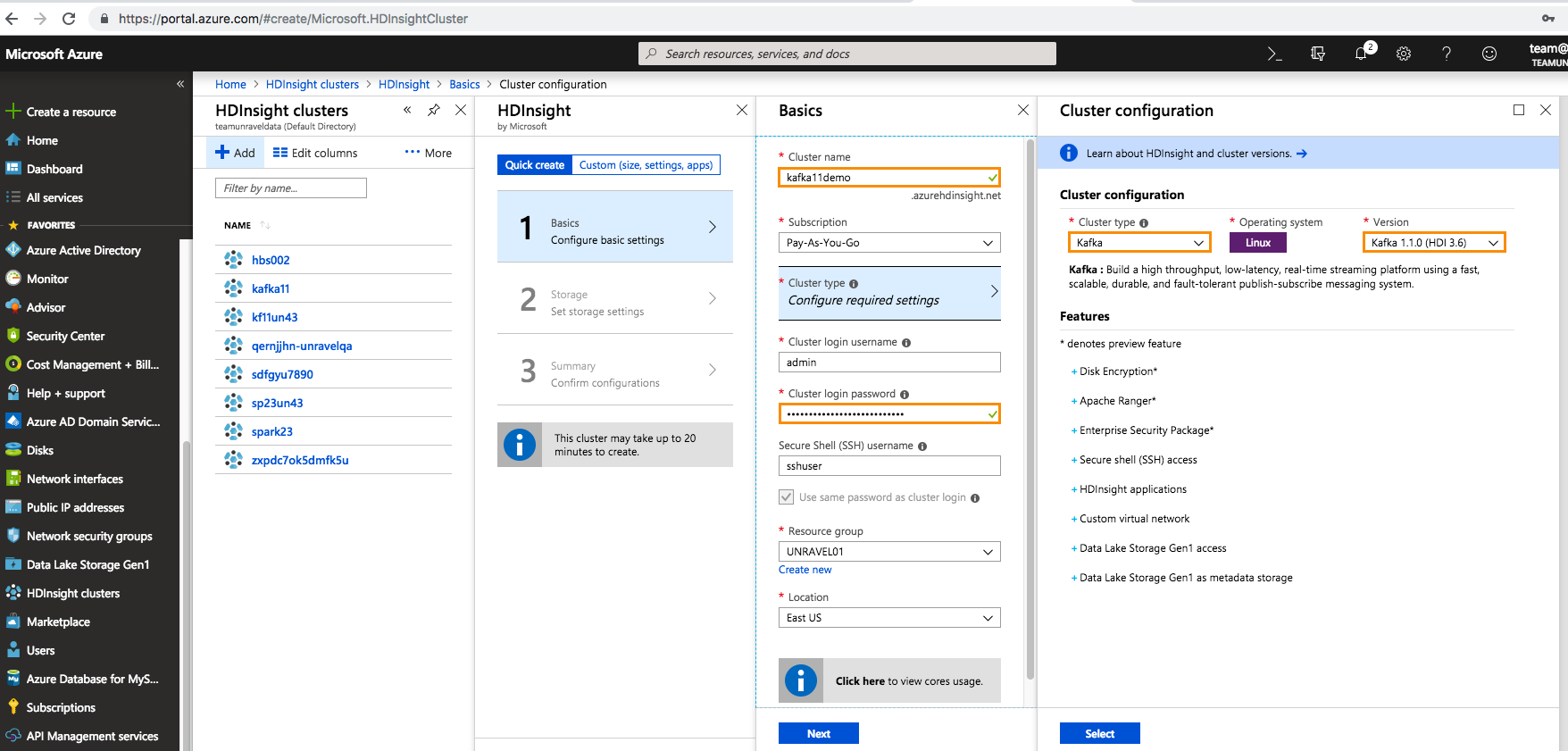Open Azure Cloud Shell icon
Viewport: 1568px width, 751px height.
(1274, 54)
